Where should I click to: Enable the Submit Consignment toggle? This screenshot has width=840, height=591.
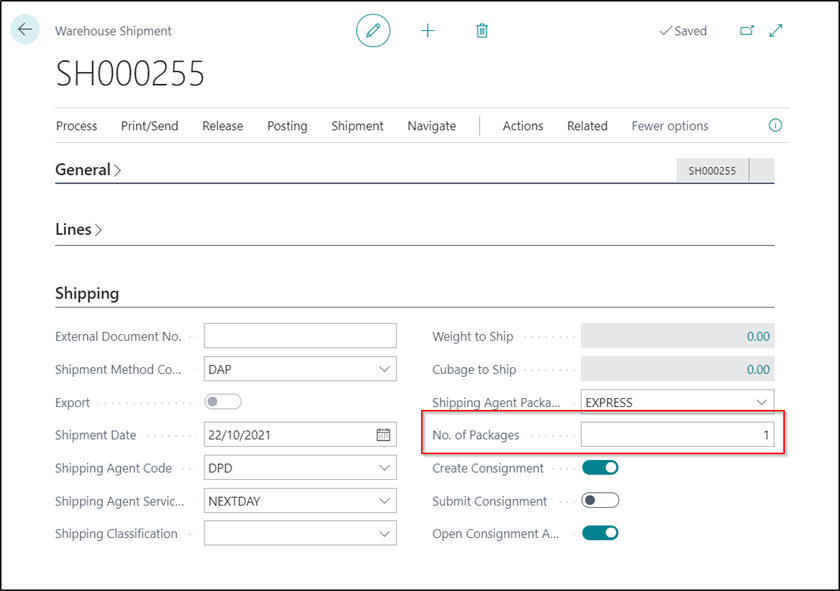pyautogui.click(x=600, y=501)
